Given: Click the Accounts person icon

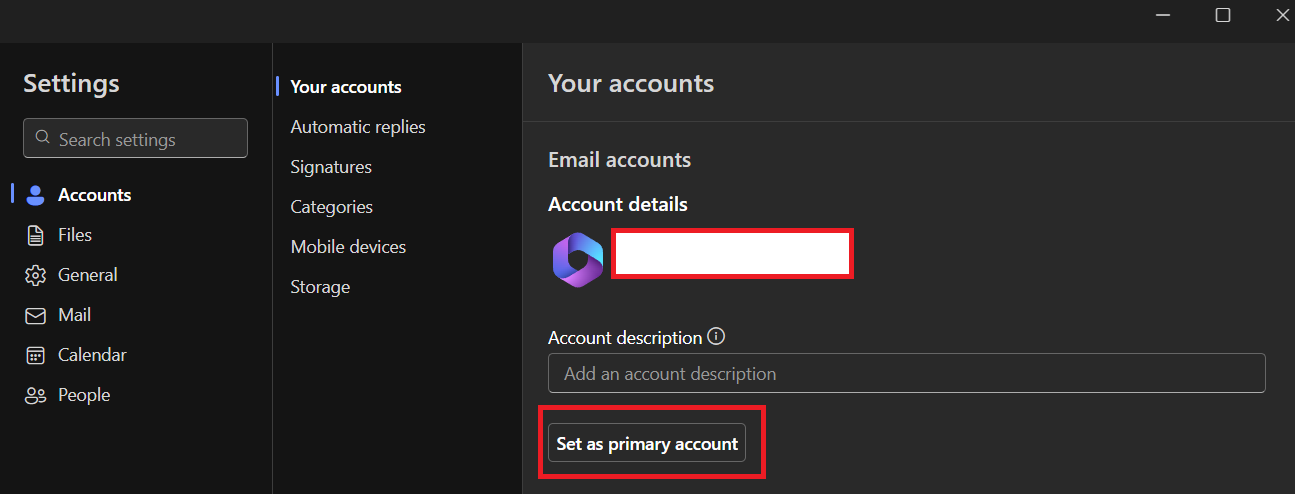Looking at the screenshot, I should [x=36, y=195].
